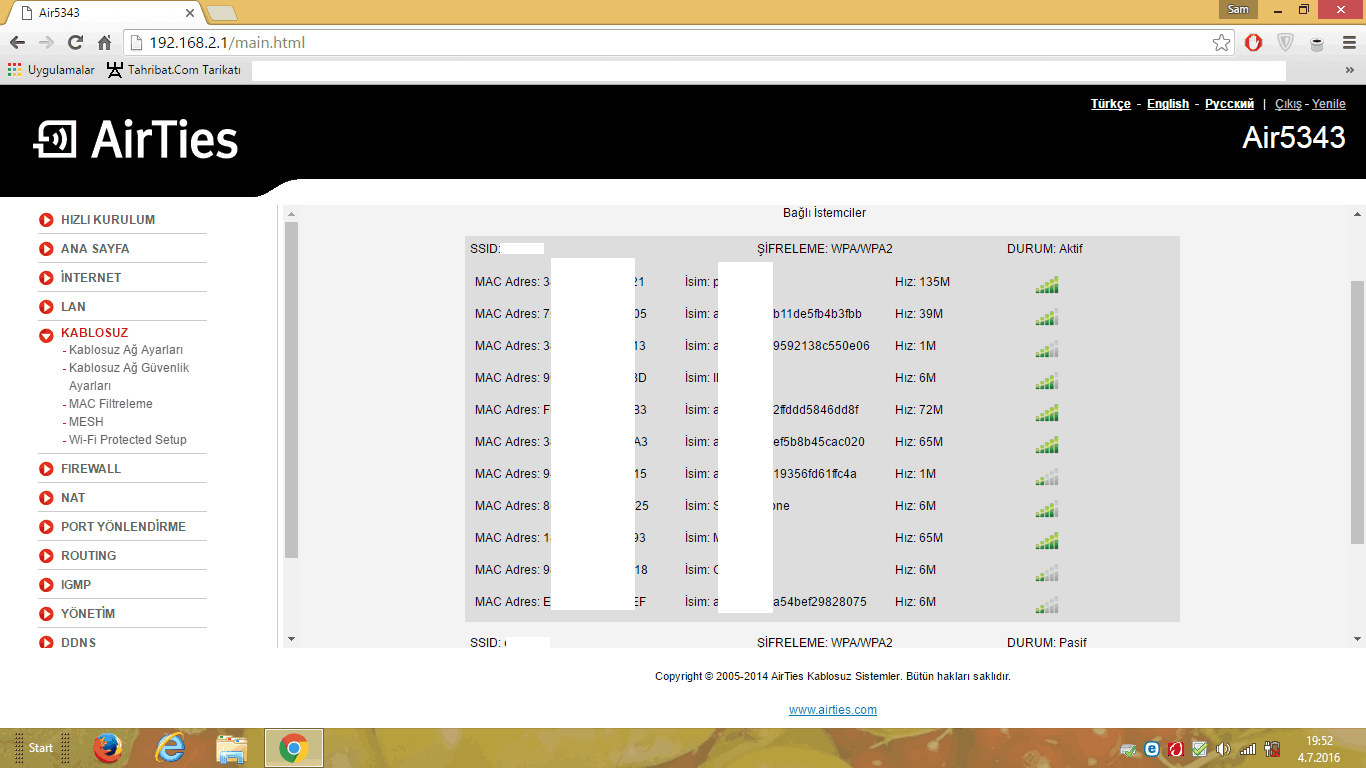Click the Opera extension icon in toolbar
Screen dimensions: 1366x768
1253,43
